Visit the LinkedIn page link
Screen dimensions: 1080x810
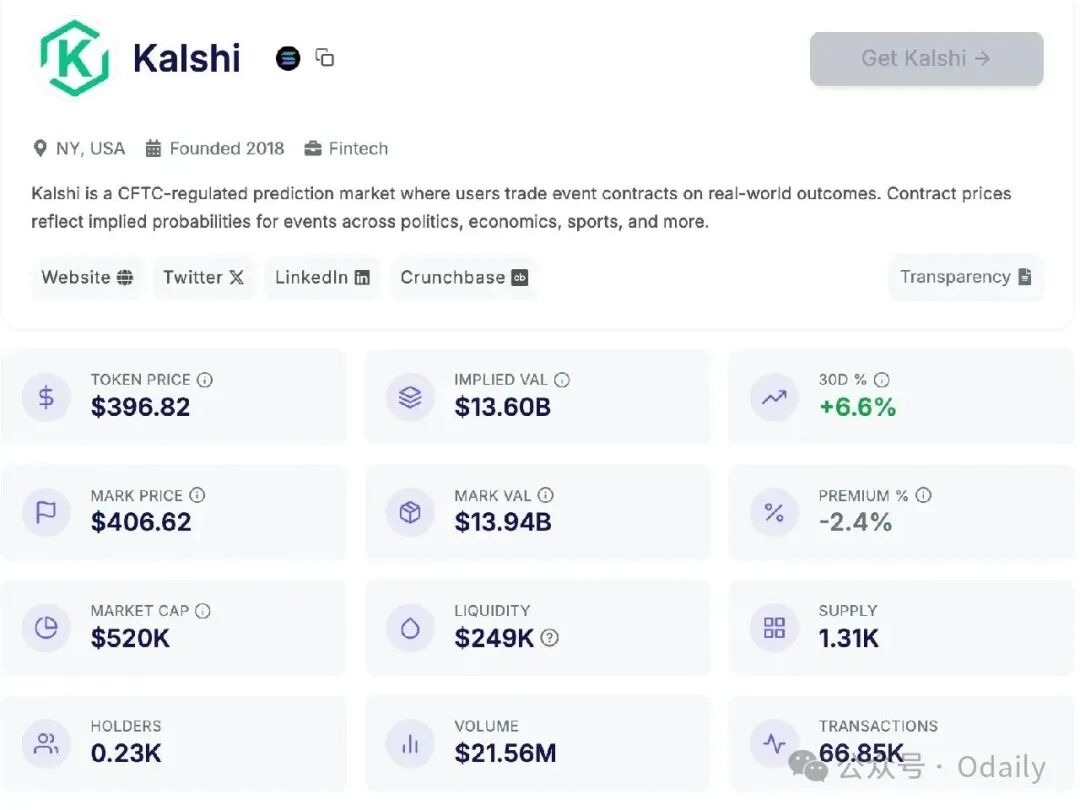click(x=322, y=277)
